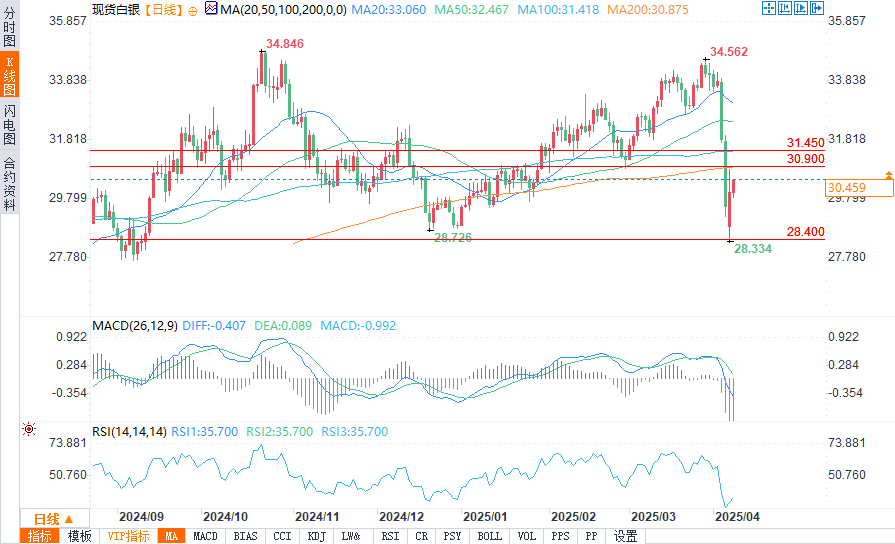The height and width of the screenshot is (544, 895).
Task: Click the 【日线】 period label in title
Action: [x=164, y=10]
